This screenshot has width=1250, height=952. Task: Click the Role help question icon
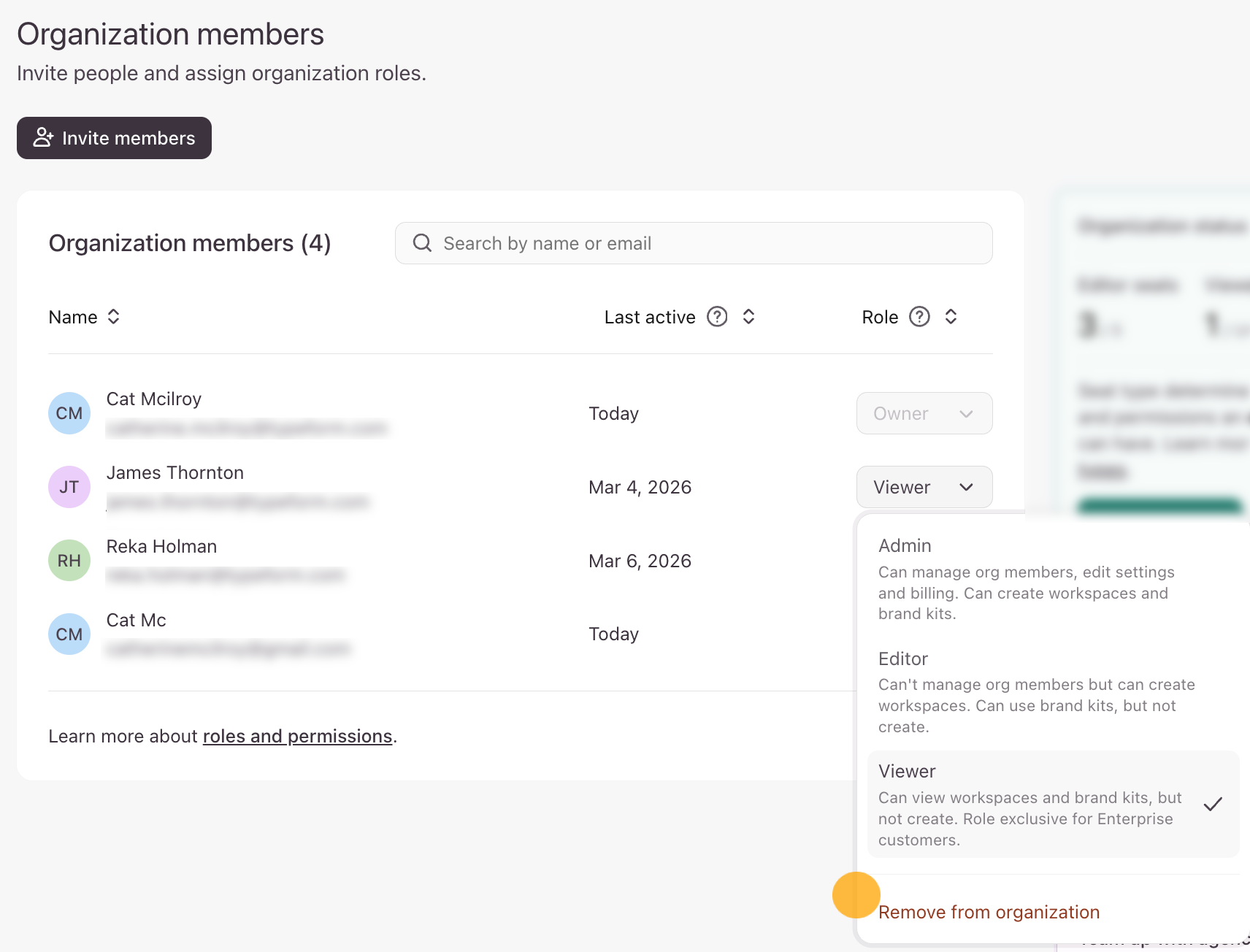(919, 317)
